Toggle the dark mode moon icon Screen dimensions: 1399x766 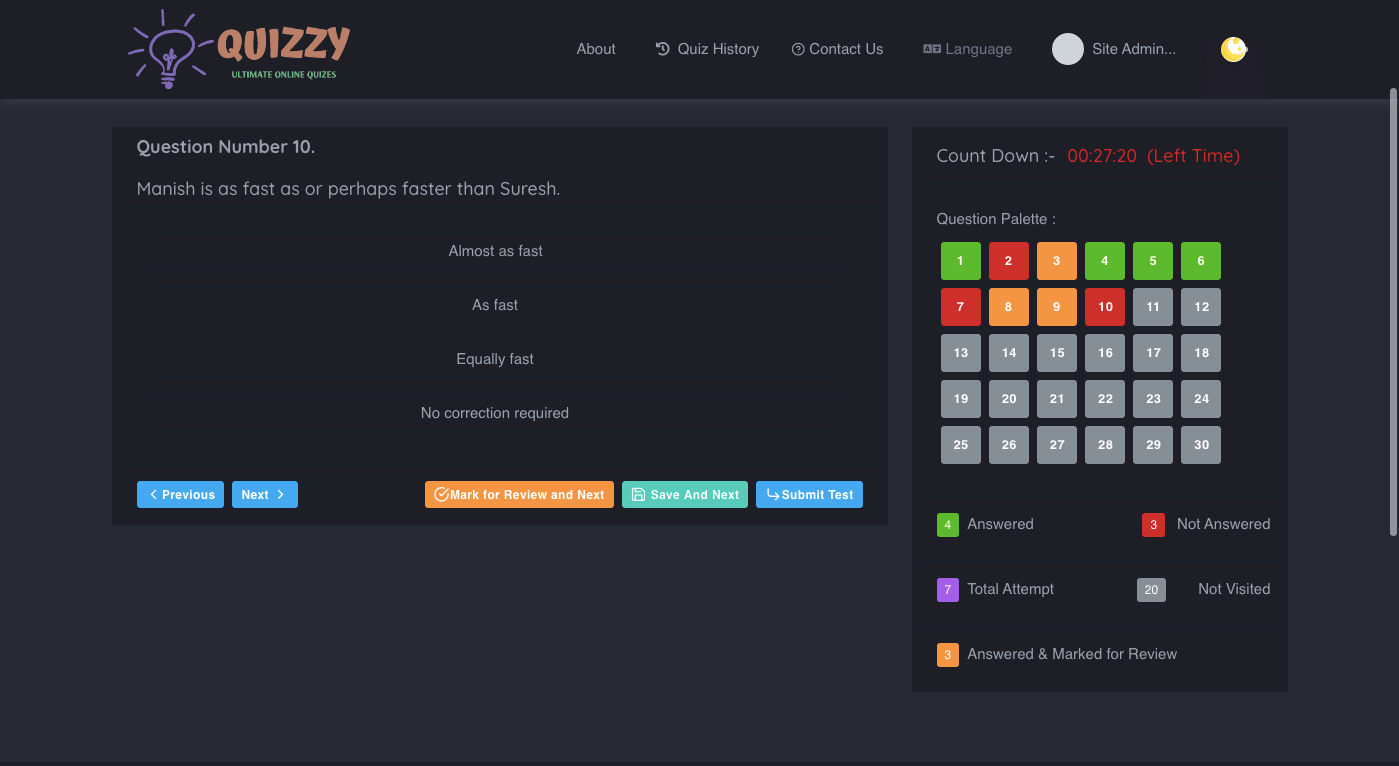point(1234,49)
